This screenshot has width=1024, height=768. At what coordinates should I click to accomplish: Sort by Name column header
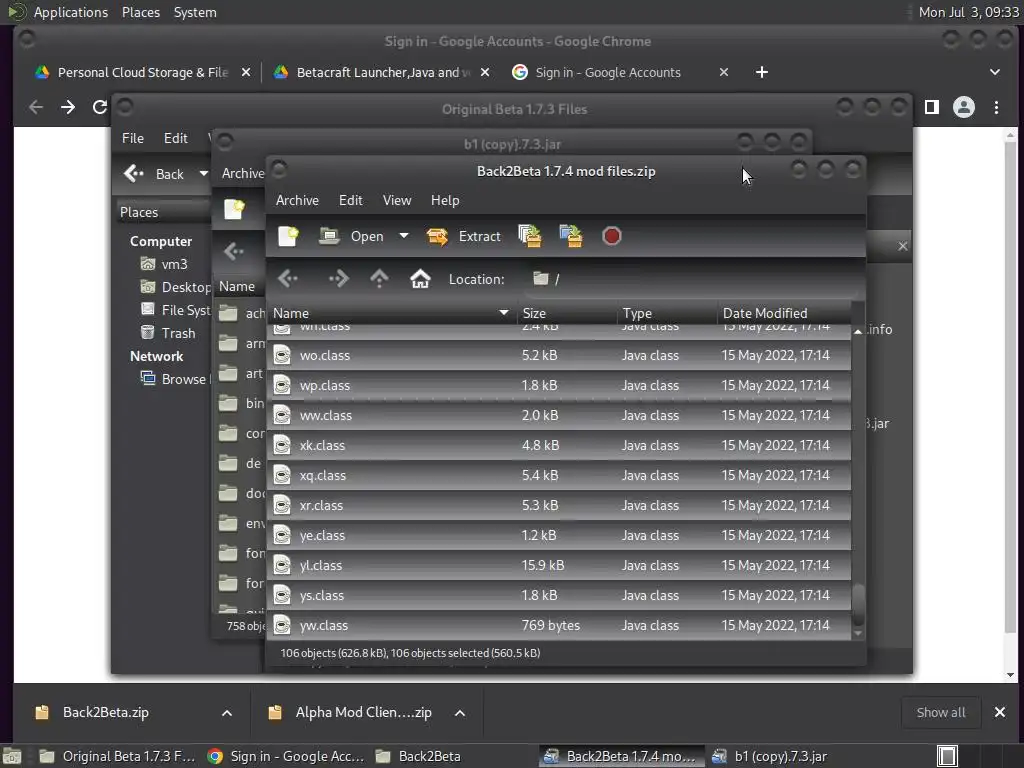click(x=391, y=313)
